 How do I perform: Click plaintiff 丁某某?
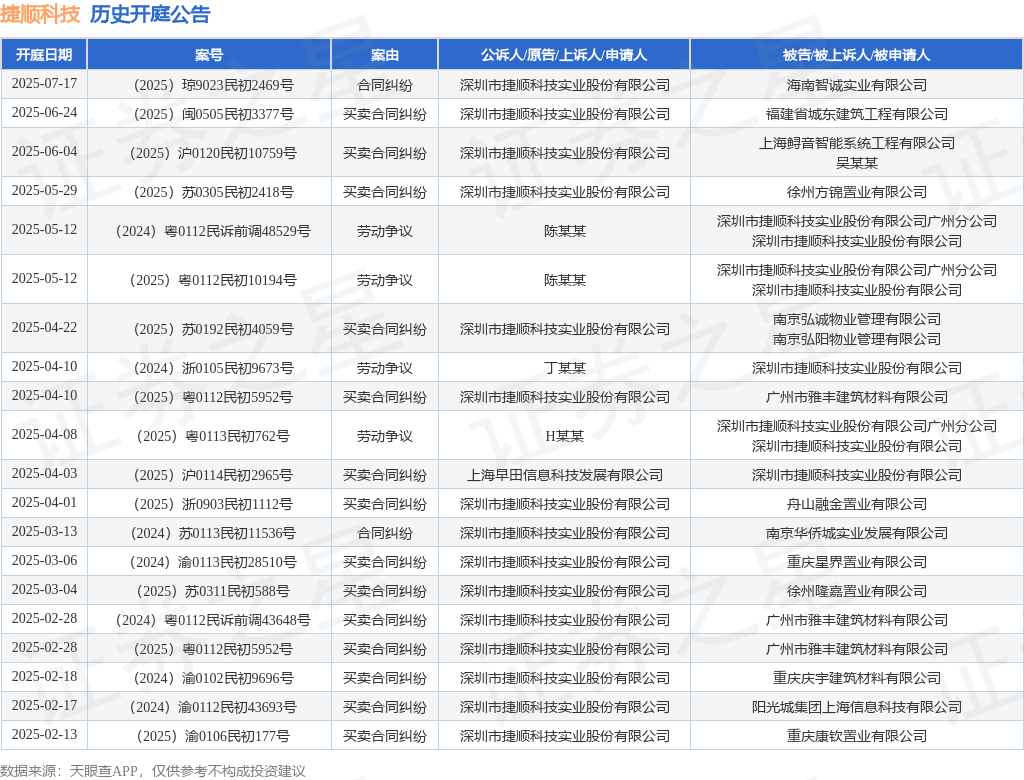565,368
